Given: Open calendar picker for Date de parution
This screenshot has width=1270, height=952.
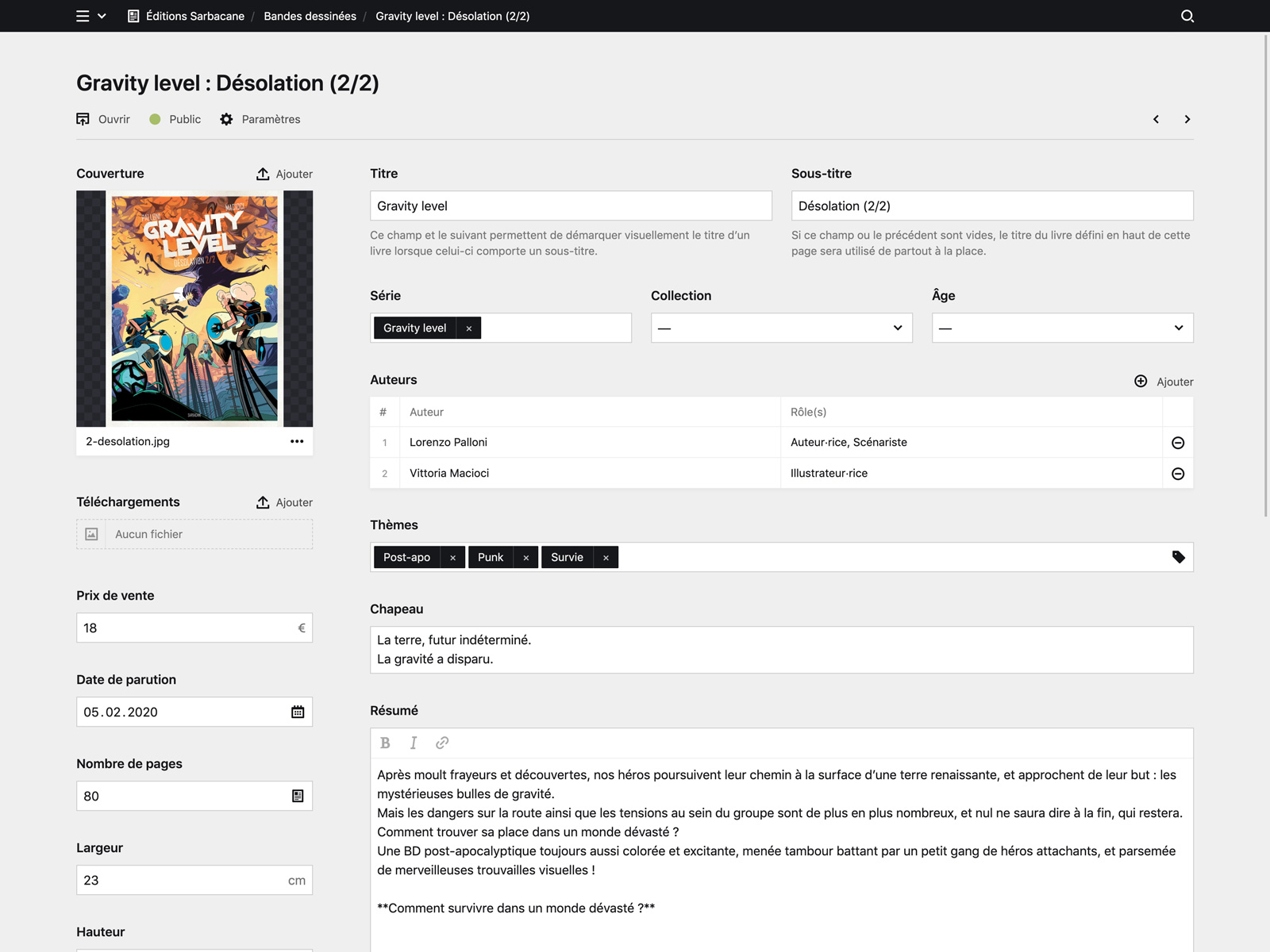Looking at the screenshot, I should (x=297, y=712).
